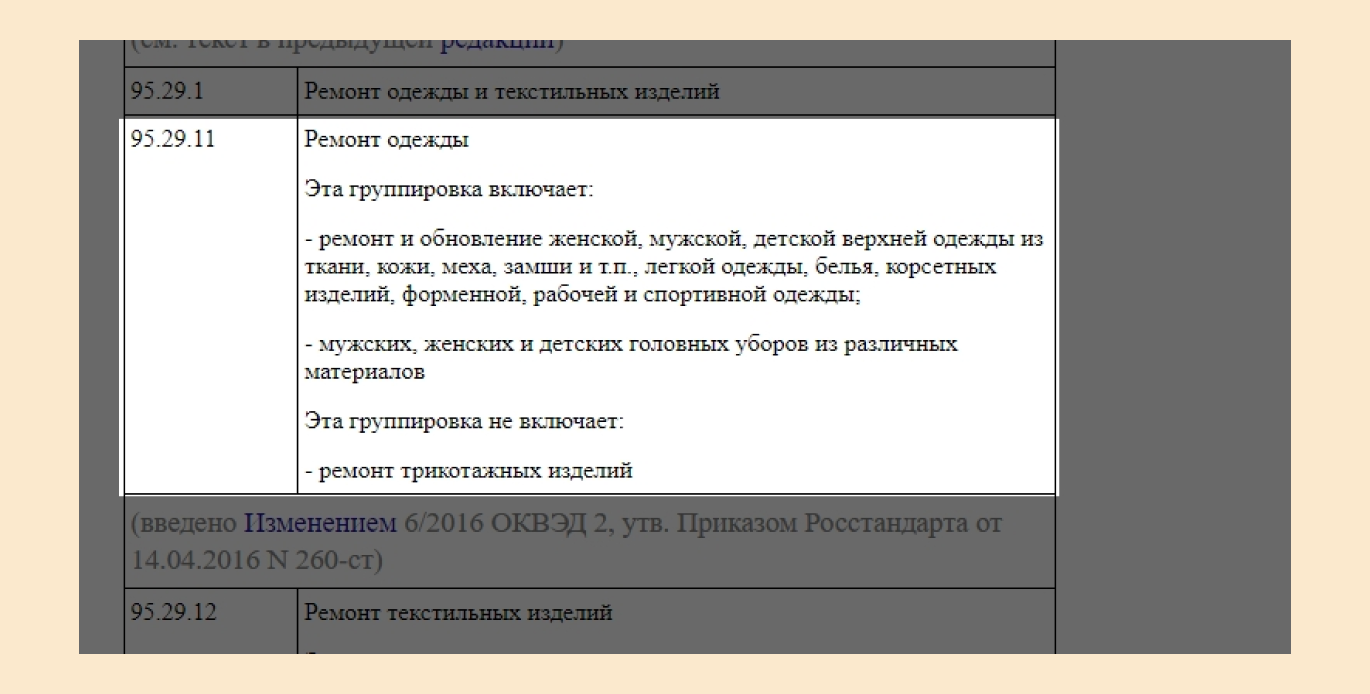Click line starting "ремонт и обновление женской"
This screenshot has width=1370, height=694.
(x=673, y=240)
